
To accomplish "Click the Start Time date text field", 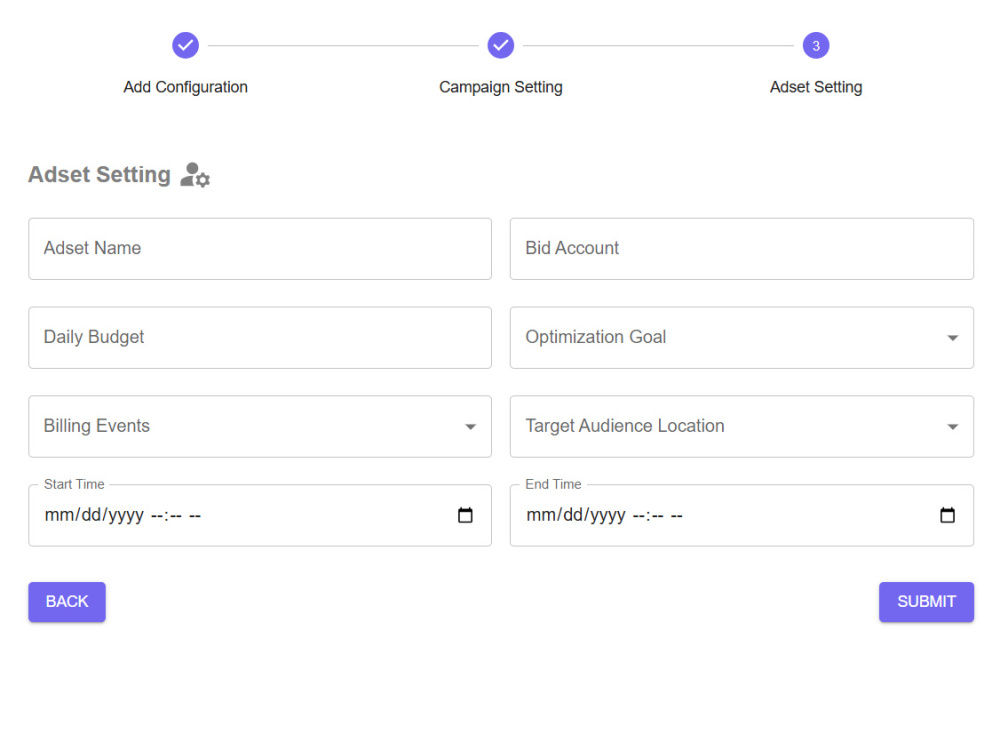I will pyautogui.click(x=260, y=515).
